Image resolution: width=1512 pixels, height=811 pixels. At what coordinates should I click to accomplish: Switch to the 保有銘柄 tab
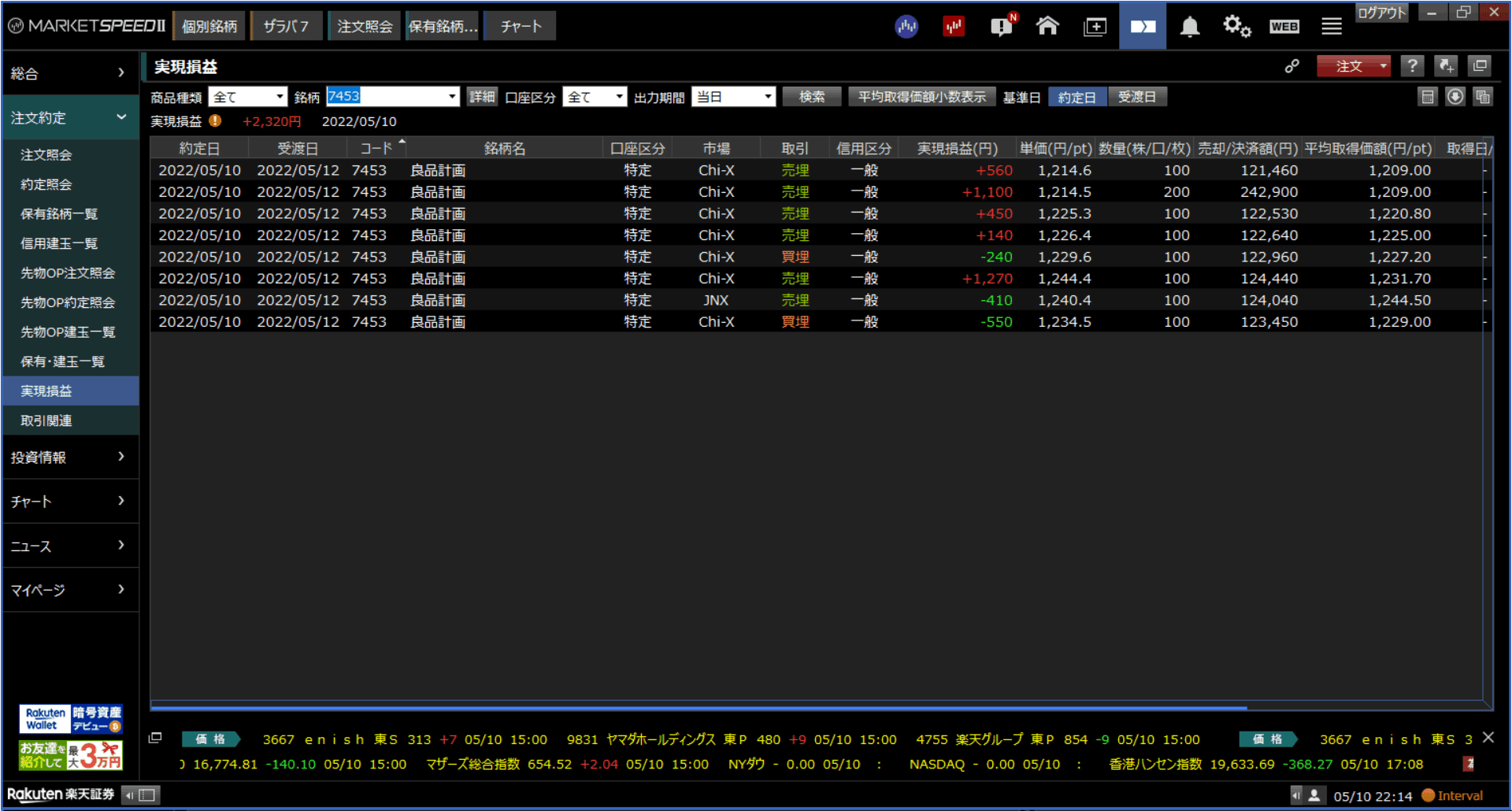(x=443, y=26)
